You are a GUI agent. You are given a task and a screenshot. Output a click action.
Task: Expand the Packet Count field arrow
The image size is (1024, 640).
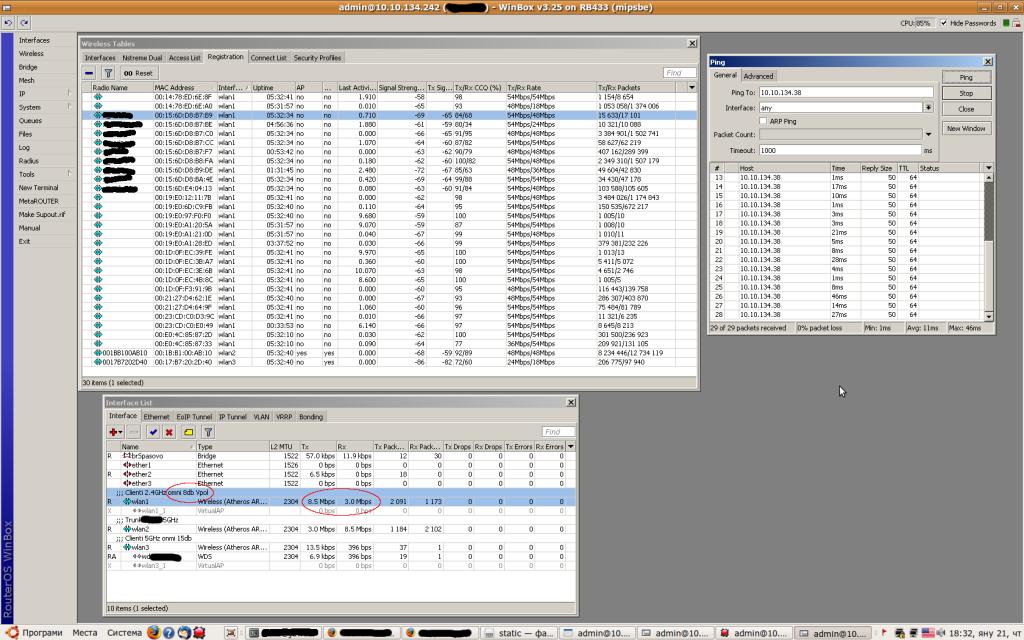(x=929, y=134)
